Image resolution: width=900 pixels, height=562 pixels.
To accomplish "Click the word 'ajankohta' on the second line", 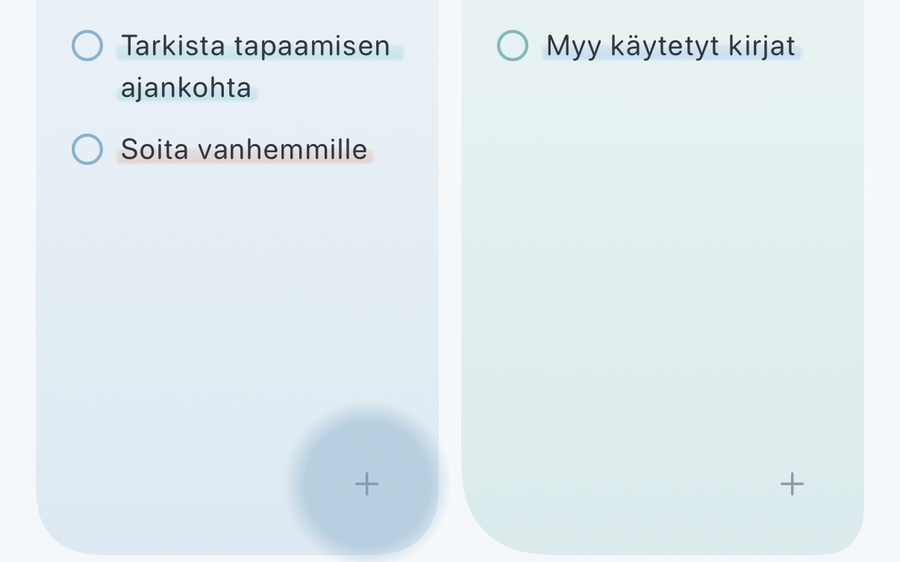I will (186, 88).
